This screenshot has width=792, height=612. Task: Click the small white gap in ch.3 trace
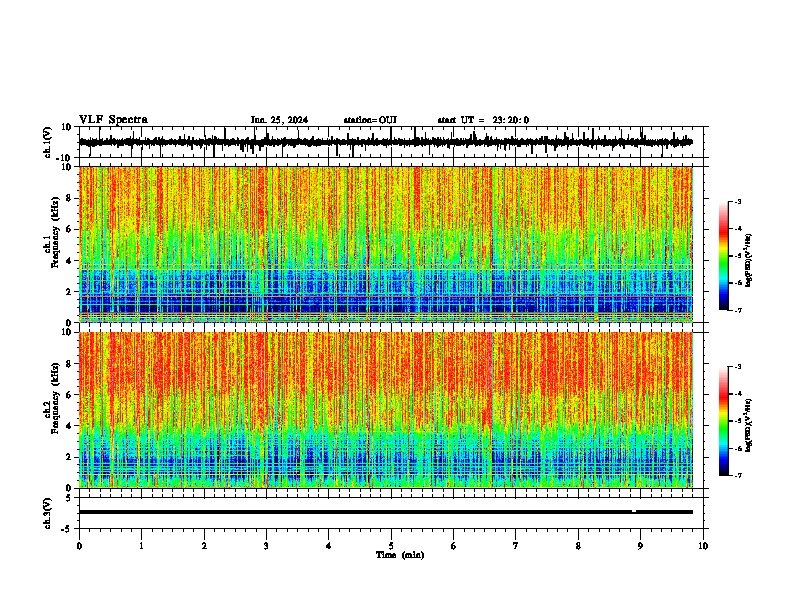[x=634, y=511]
